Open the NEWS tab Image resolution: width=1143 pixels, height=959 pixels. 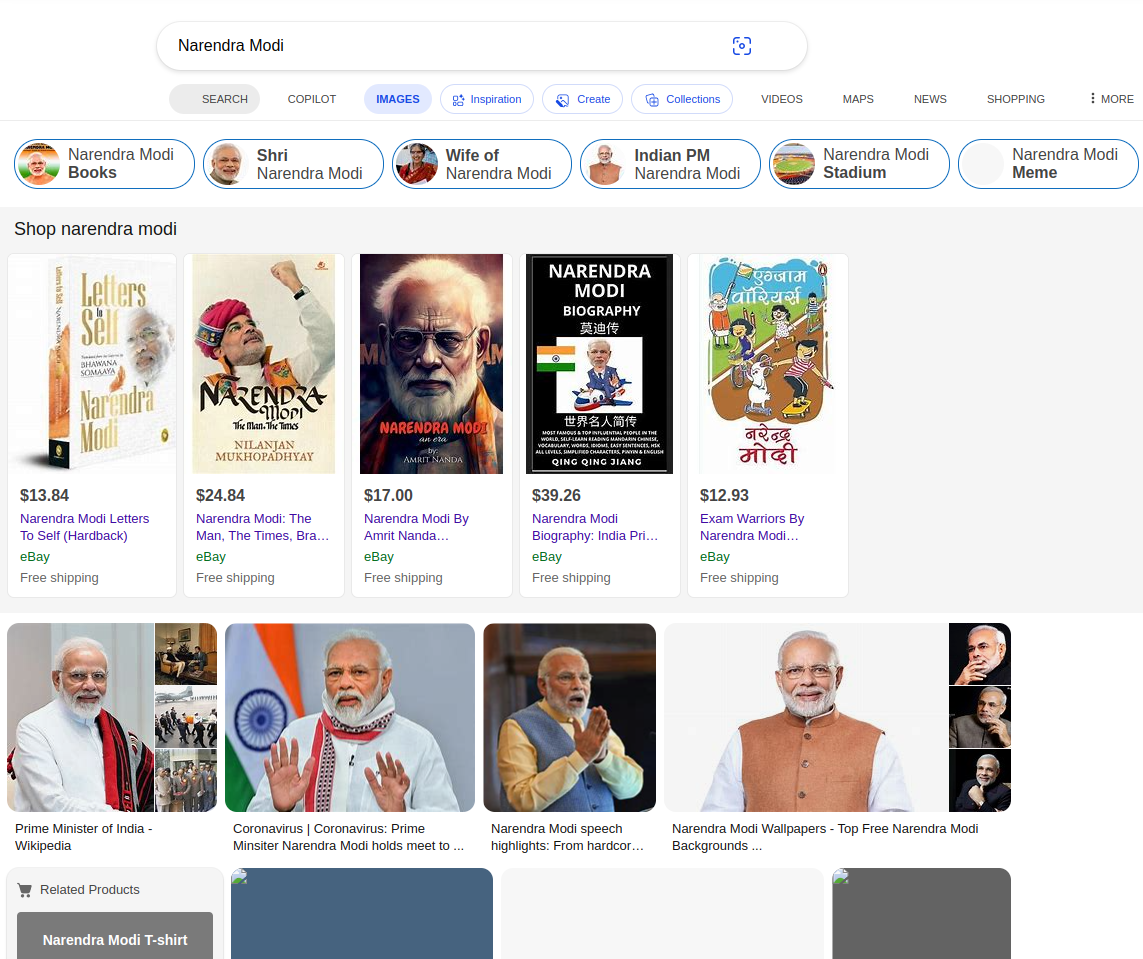[929, 99]
